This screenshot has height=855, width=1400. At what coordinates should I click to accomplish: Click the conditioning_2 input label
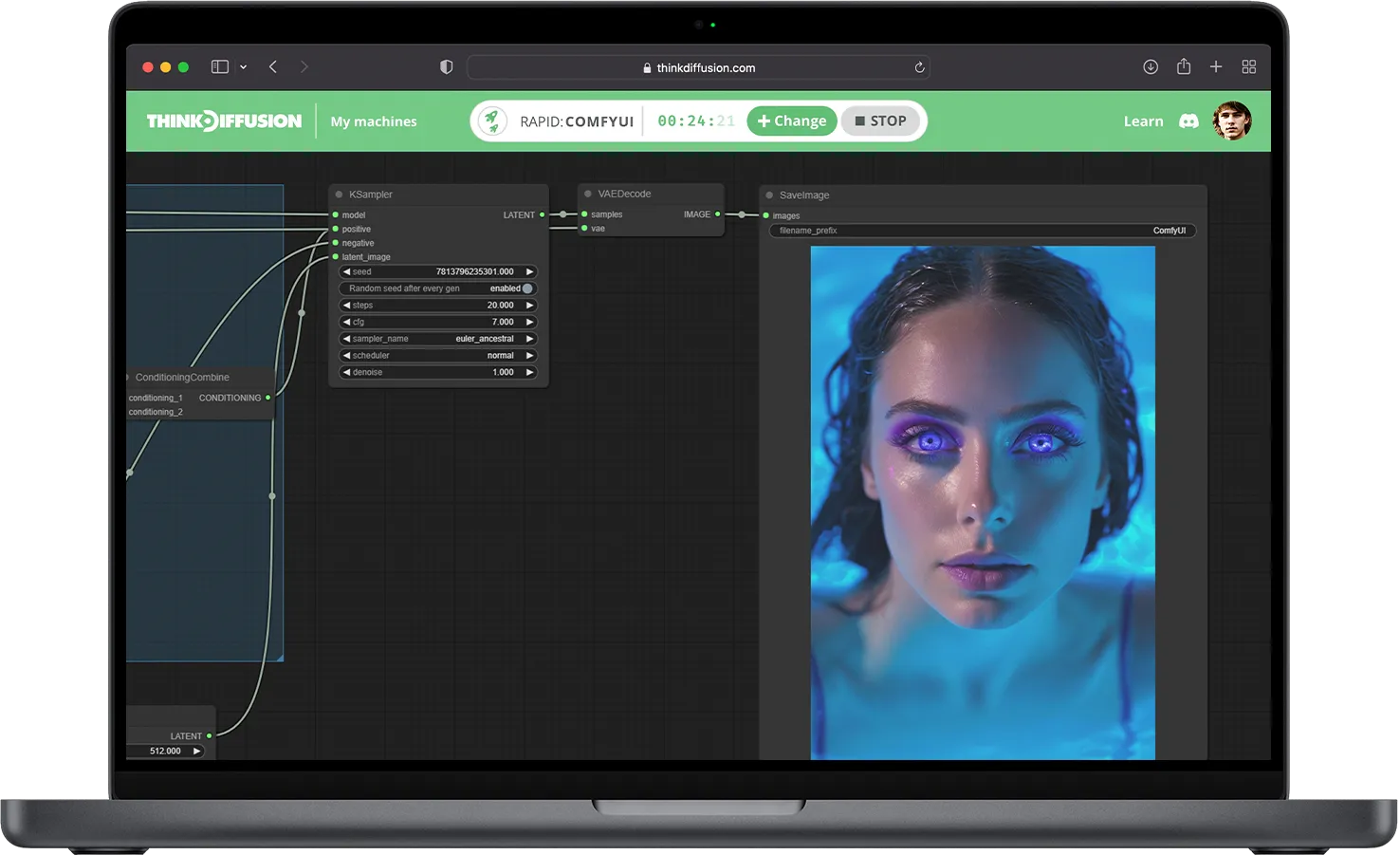point(156,412)
